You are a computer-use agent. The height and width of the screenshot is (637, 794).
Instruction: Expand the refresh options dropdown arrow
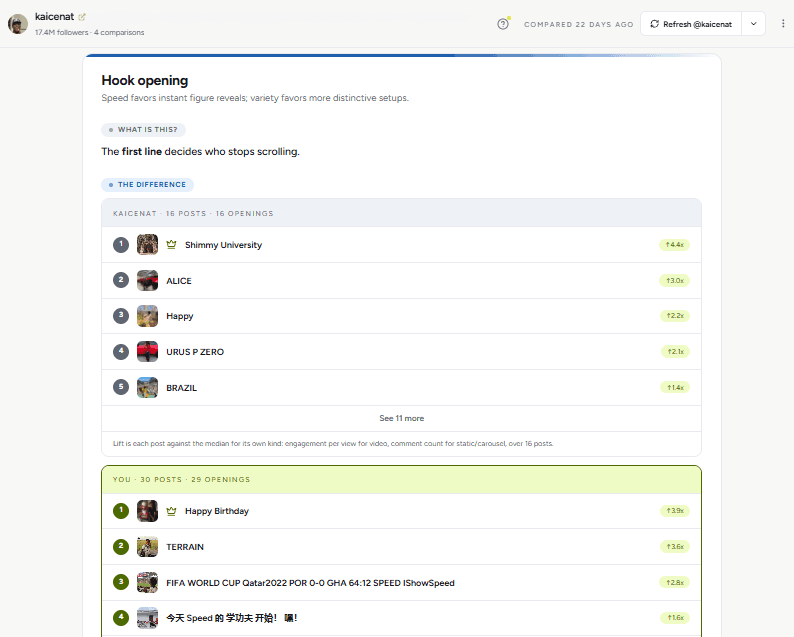point(753,24)
